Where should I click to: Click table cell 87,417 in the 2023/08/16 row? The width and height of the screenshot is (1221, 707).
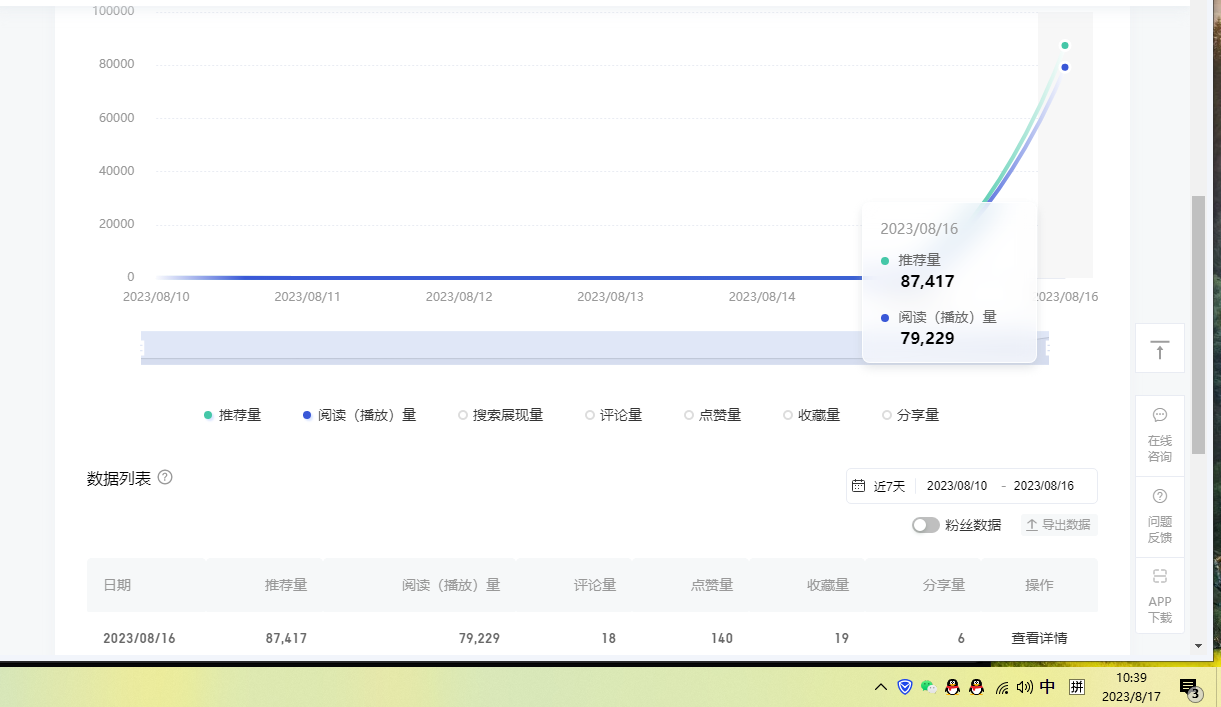tap(287, 638)
